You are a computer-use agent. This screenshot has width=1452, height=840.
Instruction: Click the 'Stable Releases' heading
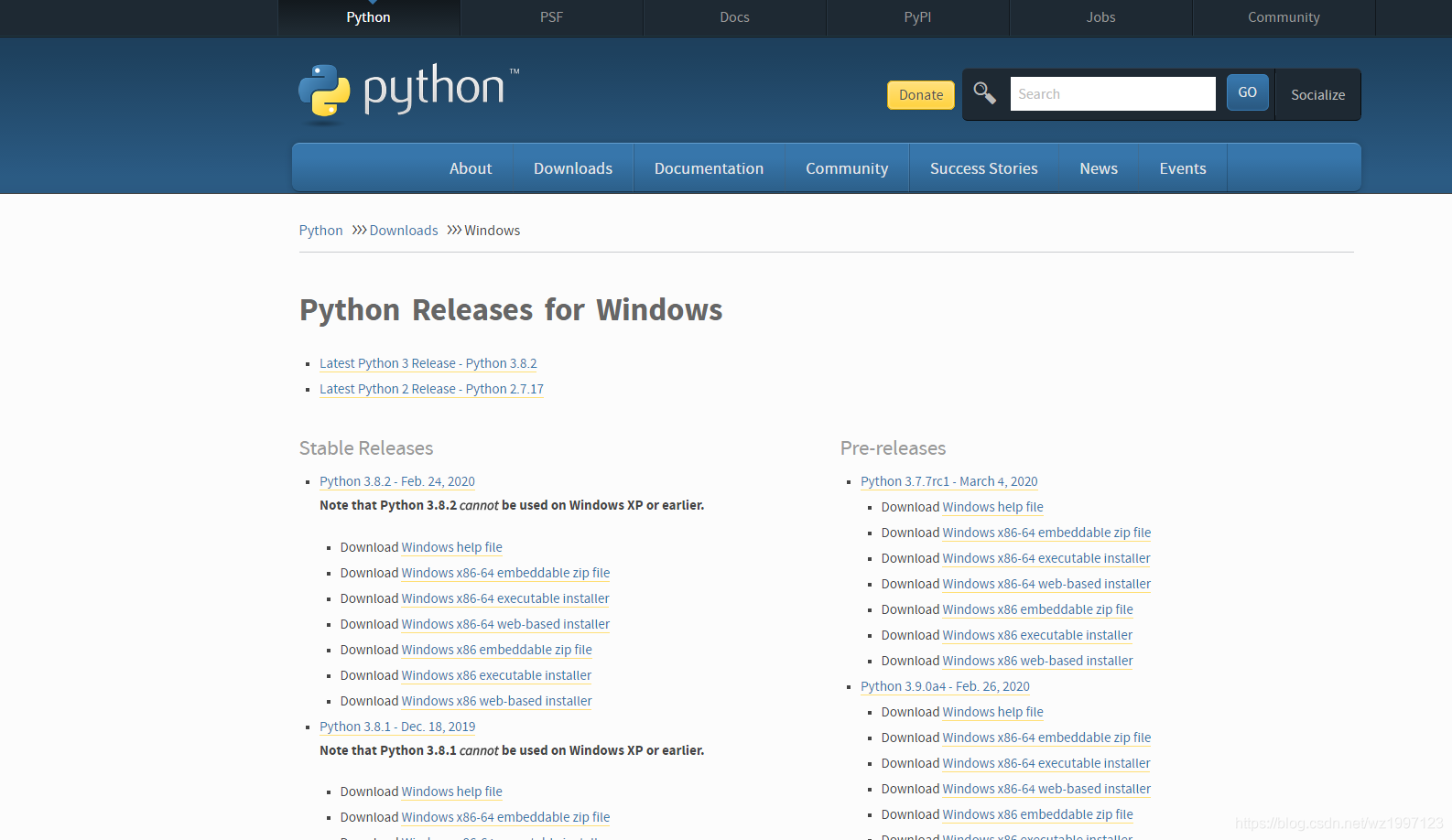366,448
